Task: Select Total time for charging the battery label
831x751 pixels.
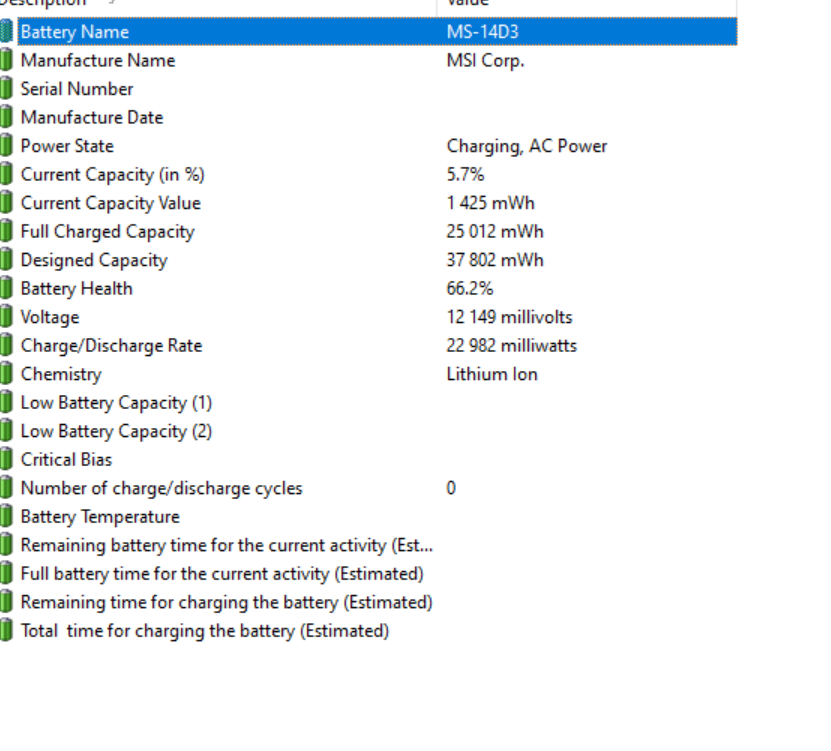Action: pyautogui.click(x=205, y=632)
